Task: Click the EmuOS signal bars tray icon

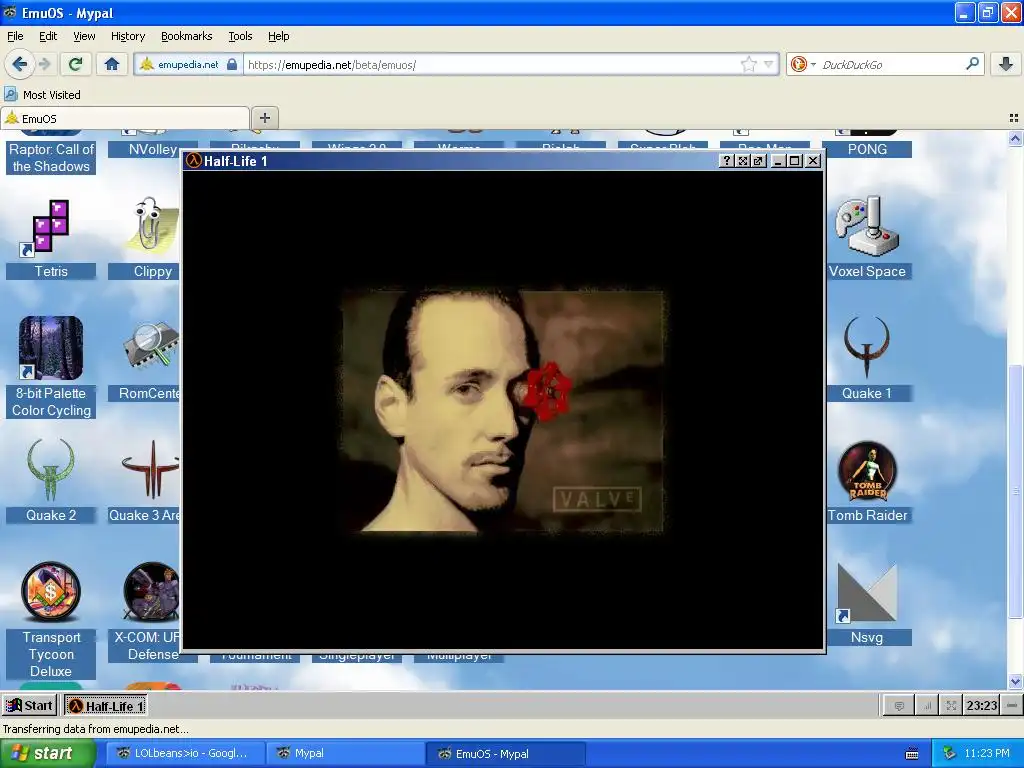Action: tap(927, 705)
